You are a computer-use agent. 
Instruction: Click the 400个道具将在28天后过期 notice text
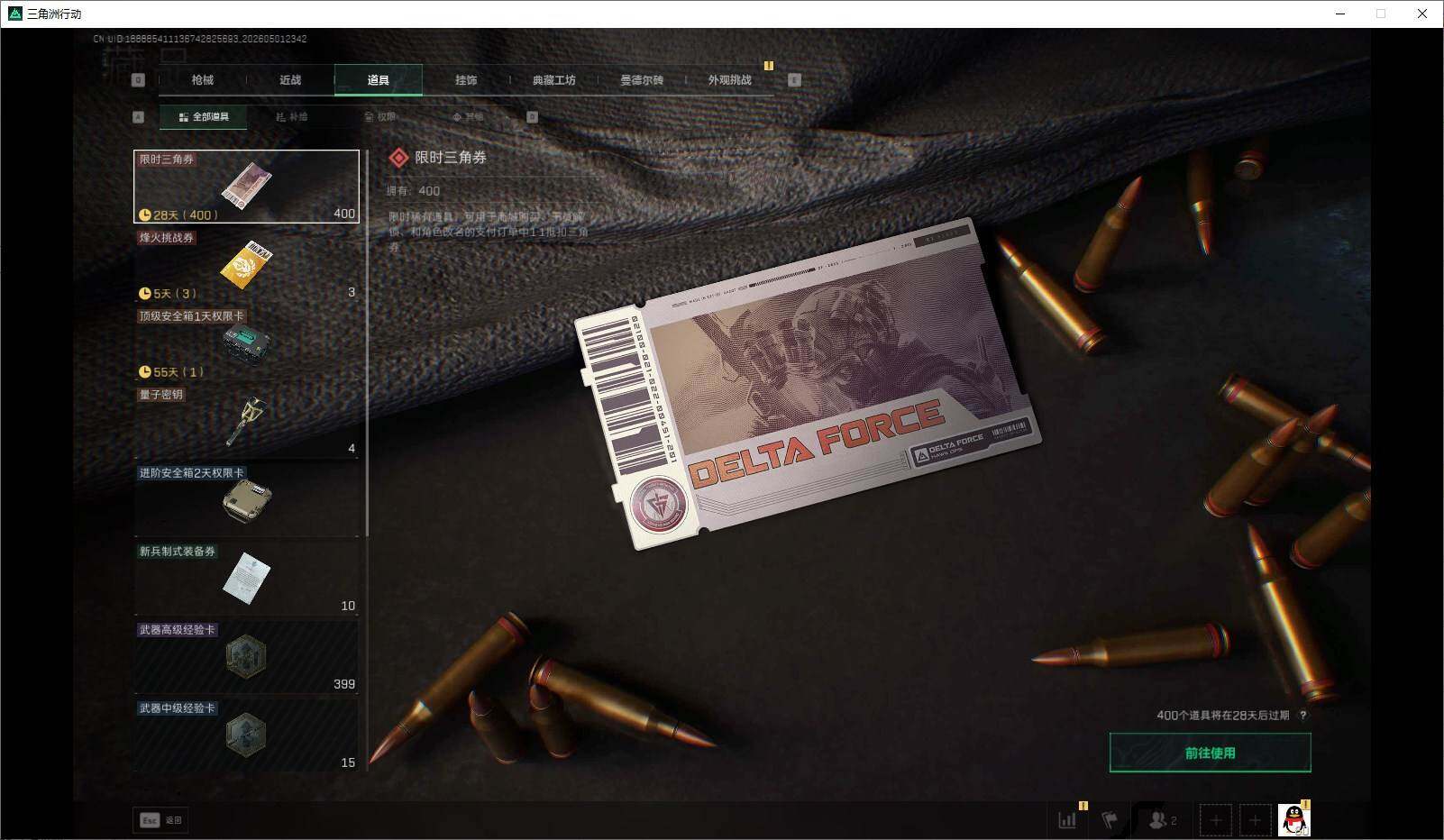[x=1223, y=716]
